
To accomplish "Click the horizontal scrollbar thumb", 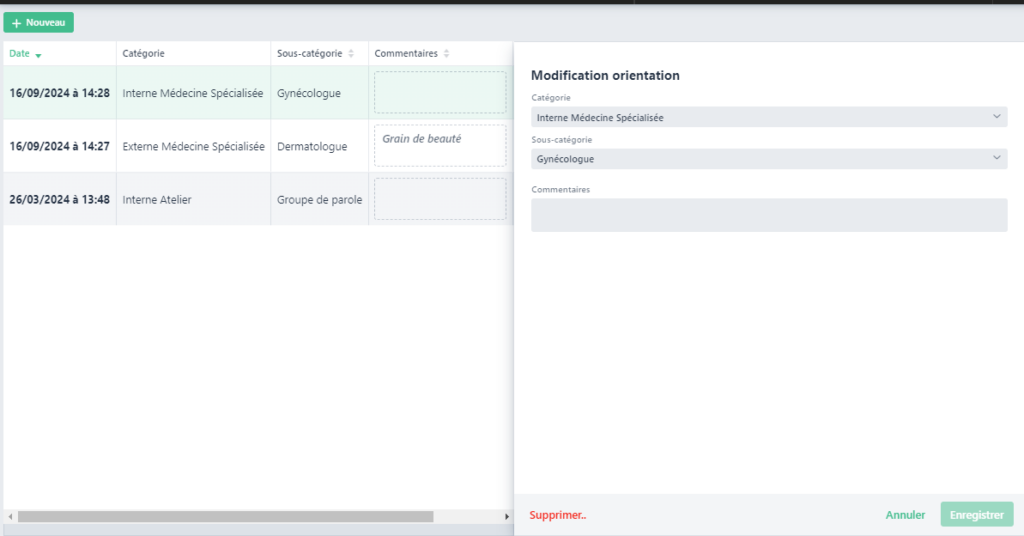I will point(225,517).
